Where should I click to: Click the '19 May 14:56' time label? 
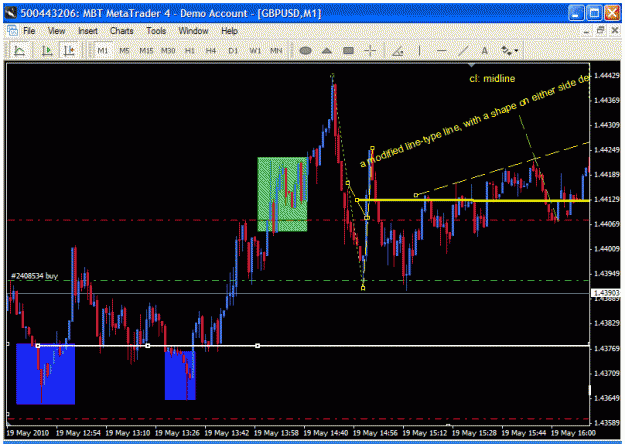coord(375,433)
